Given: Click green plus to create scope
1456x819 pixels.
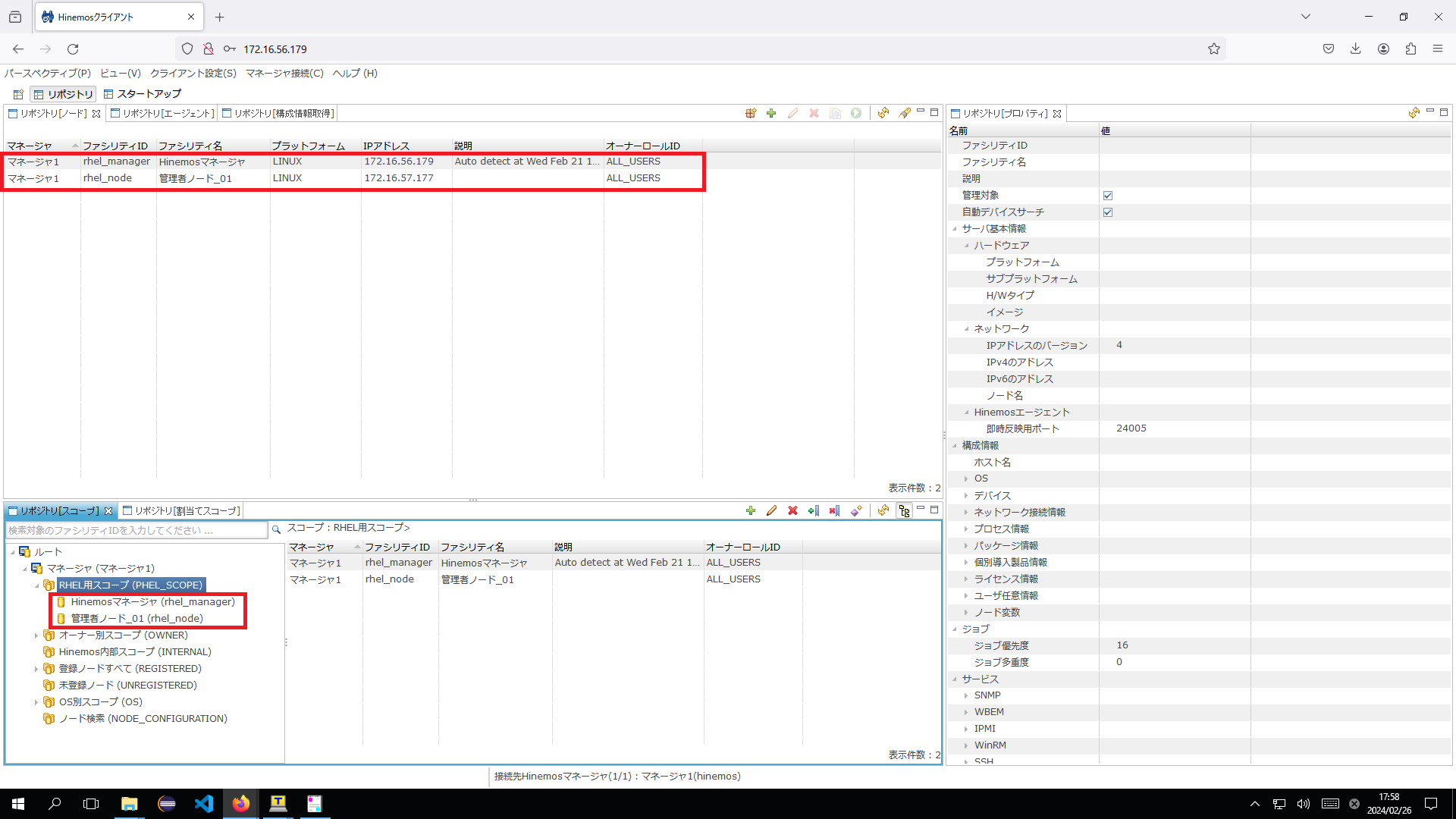Looking at the screenshot, I should pos(751,510).
